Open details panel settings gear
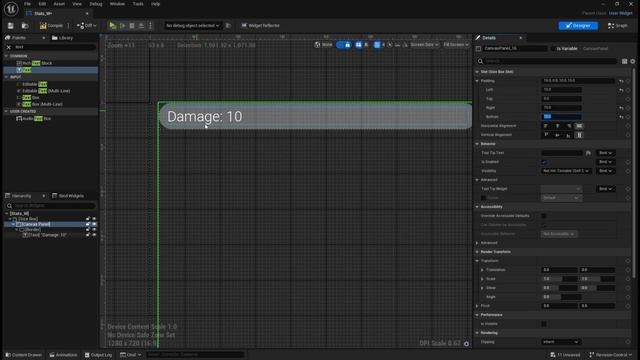This screenshot has height=360, width=640. click(633, 61)
